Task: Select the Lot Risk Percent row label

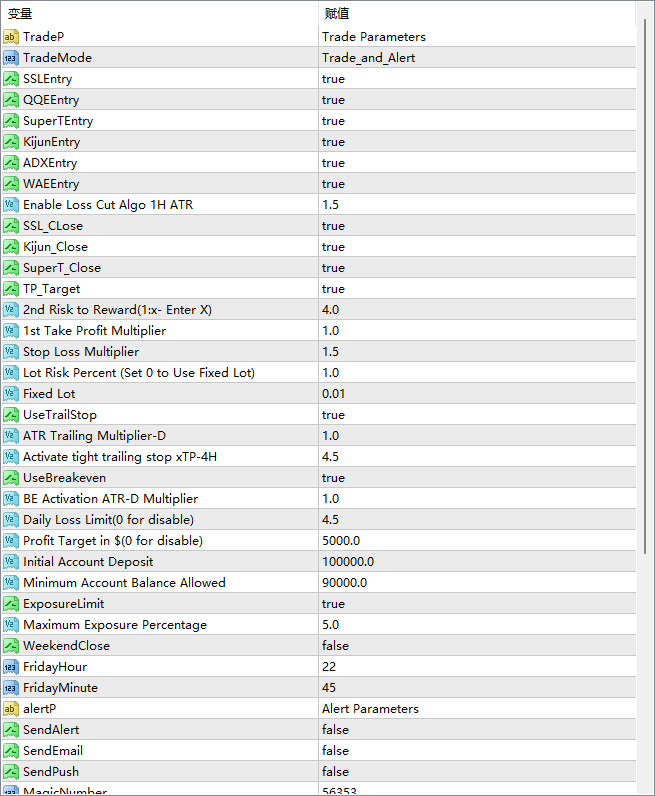Action: click(x=139, y=373)
